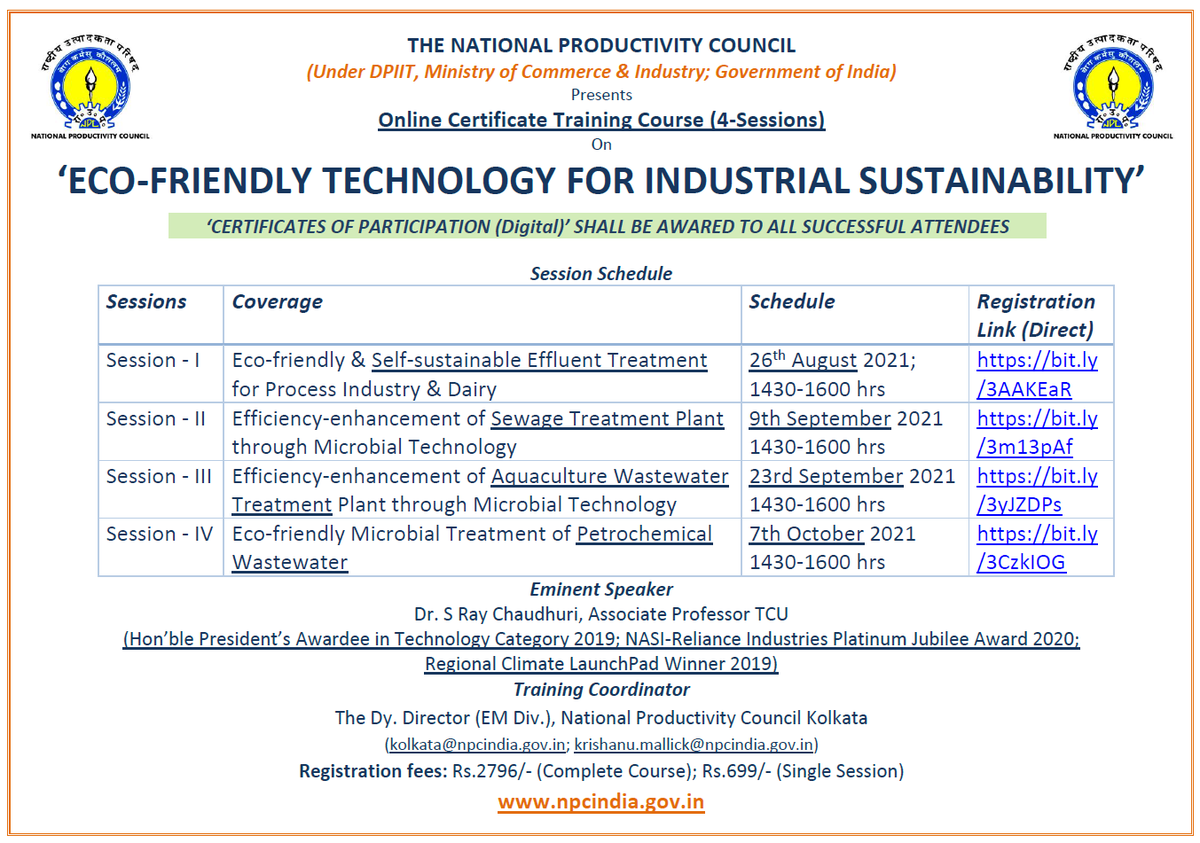The height and width of the screenshot is (843, 1200).
Task: Click the '7th October 2021' schedule date
Action: (x=832, y=534)
